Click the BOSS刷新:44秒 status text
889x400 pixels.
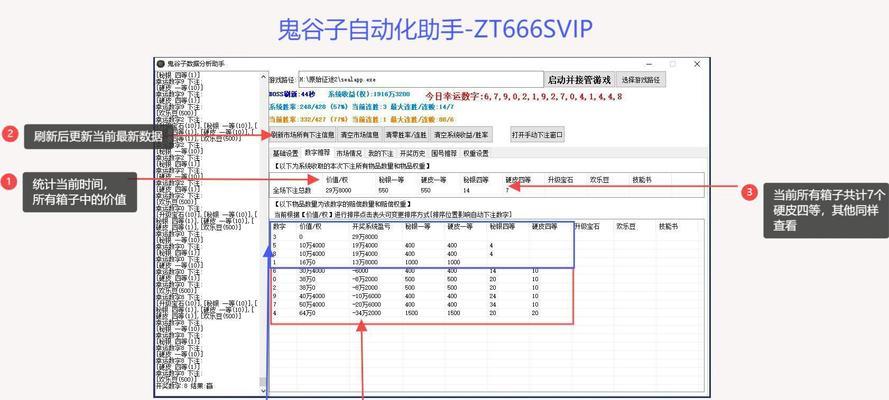coord(292,94)
